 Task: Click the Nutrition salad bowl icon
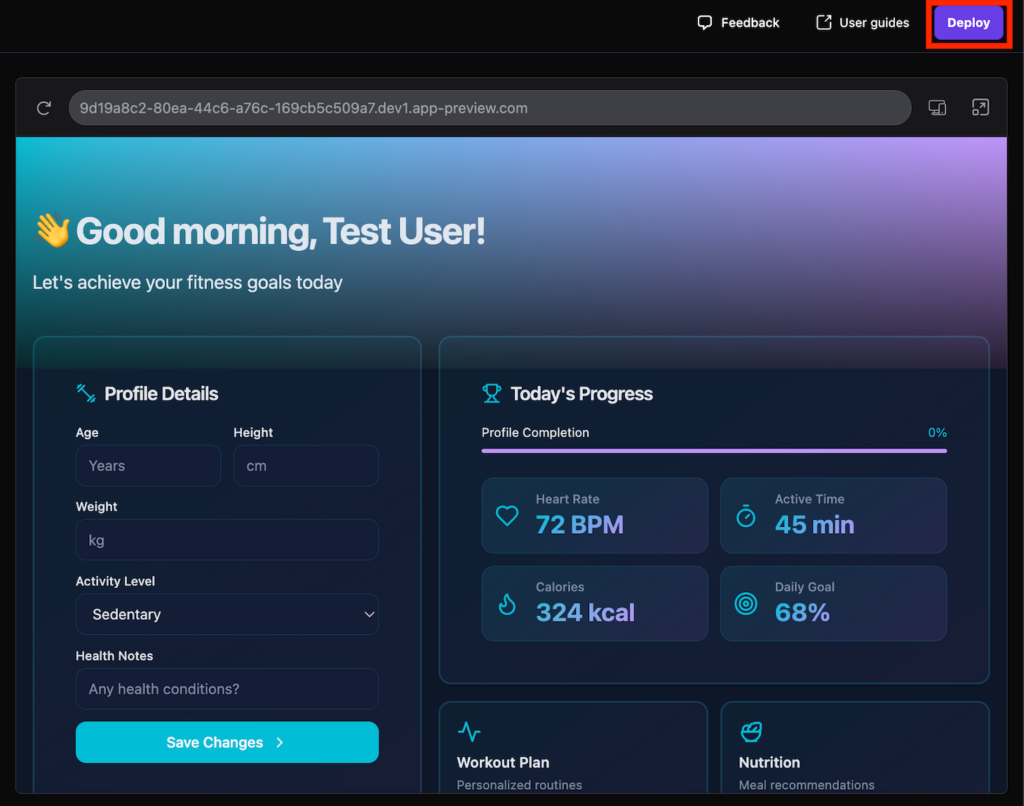click(751, 732)
